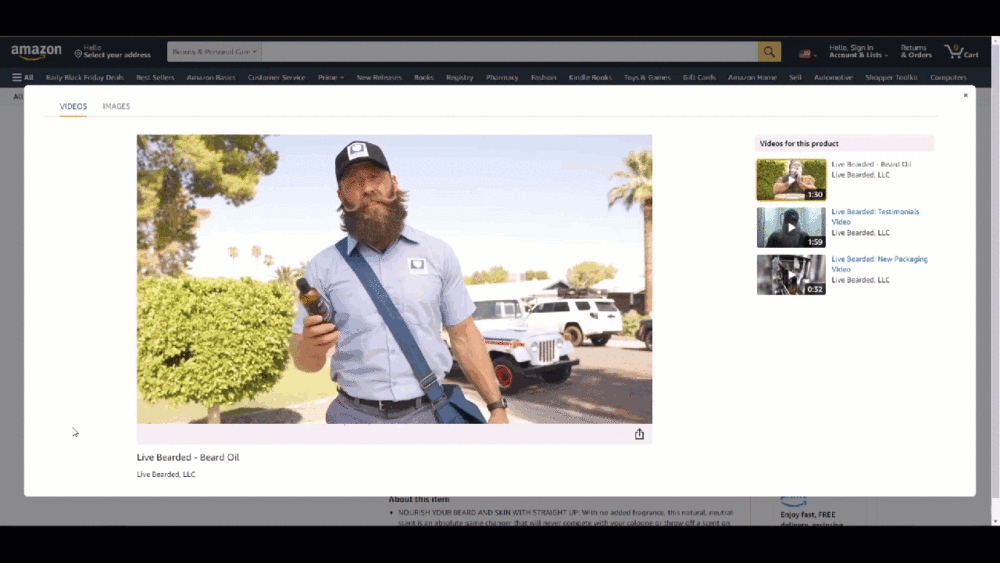Open Registry nav link
Screen dimensions: 1000x563
pyautogui.click(x=459, y=77)
